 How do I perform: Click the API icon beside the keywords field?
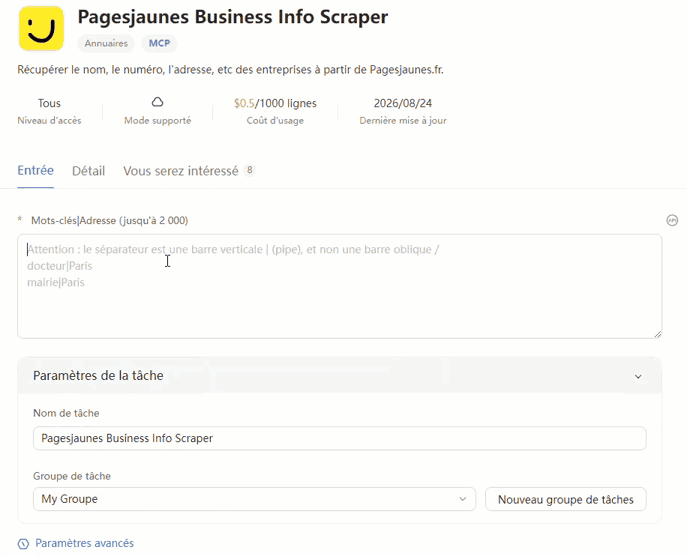[672, 220]
